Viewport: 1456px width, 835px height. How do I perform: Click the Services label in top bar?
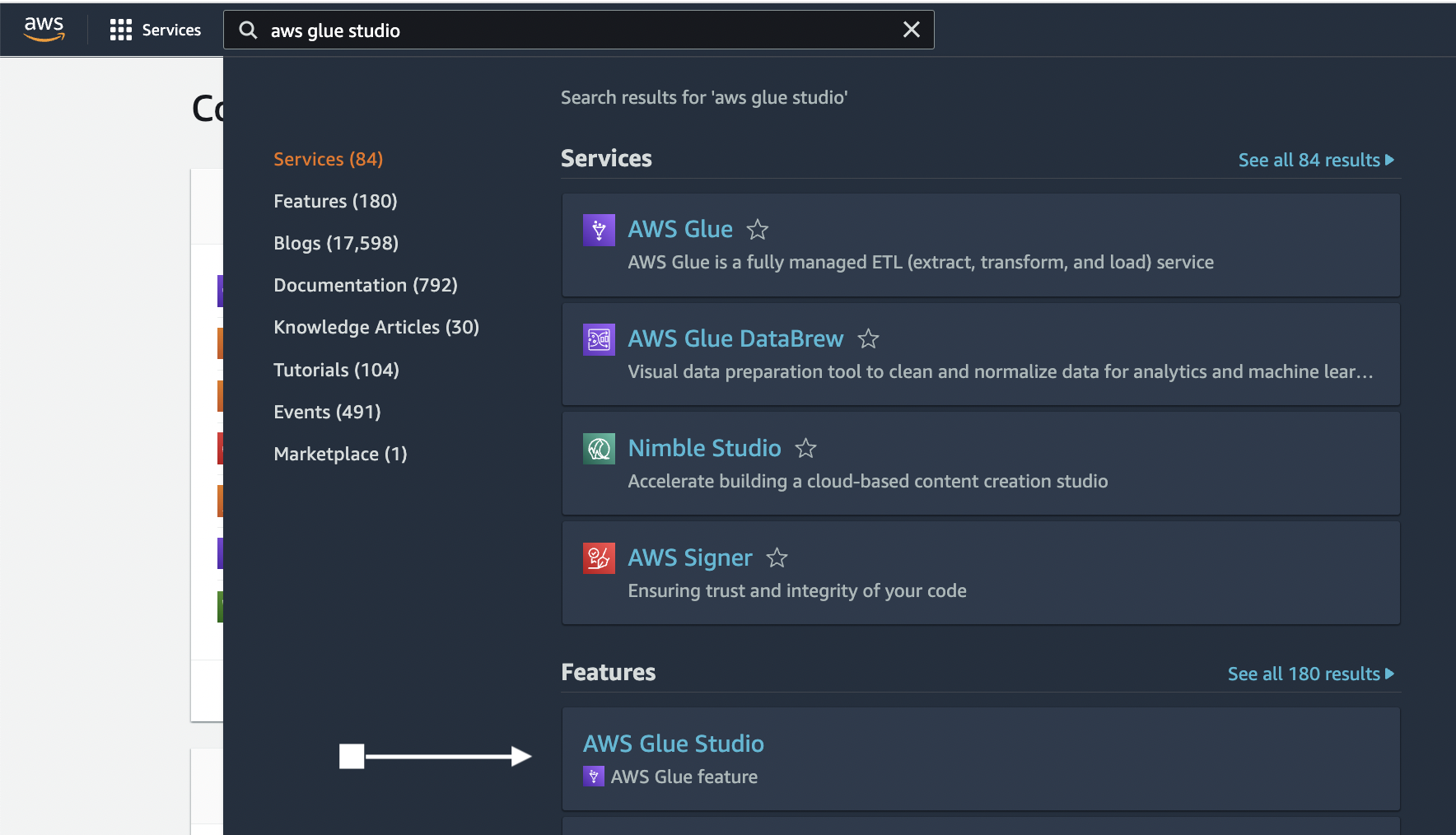171,30
